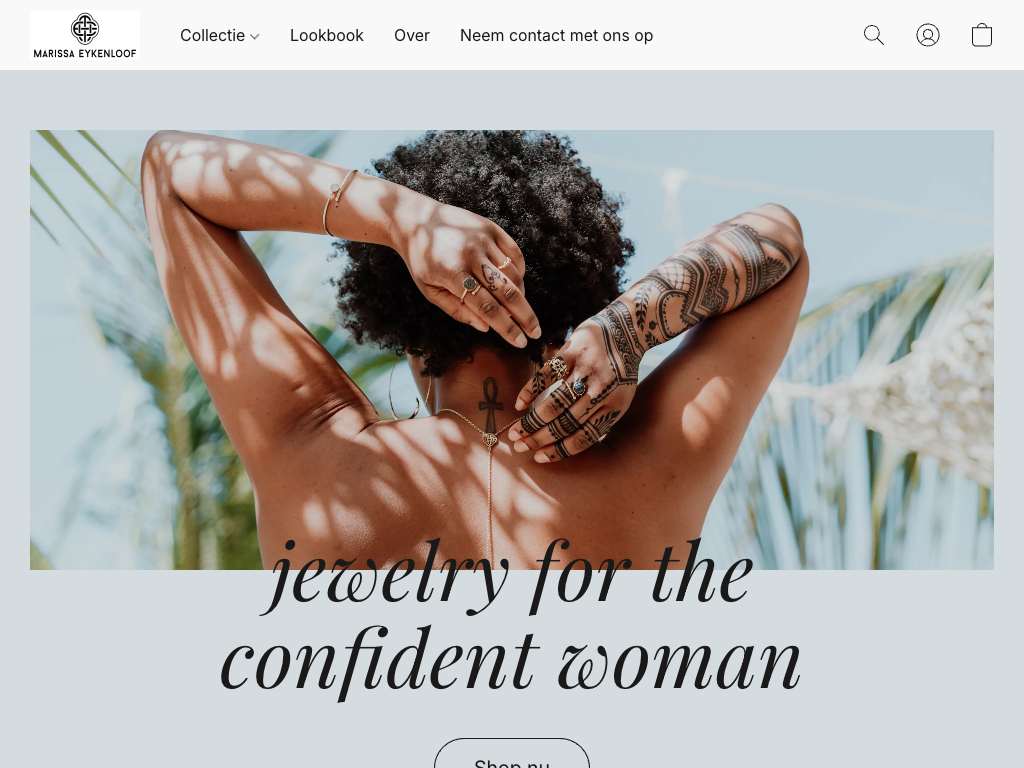Click the Shop nu button

click(x=512, y=755)
